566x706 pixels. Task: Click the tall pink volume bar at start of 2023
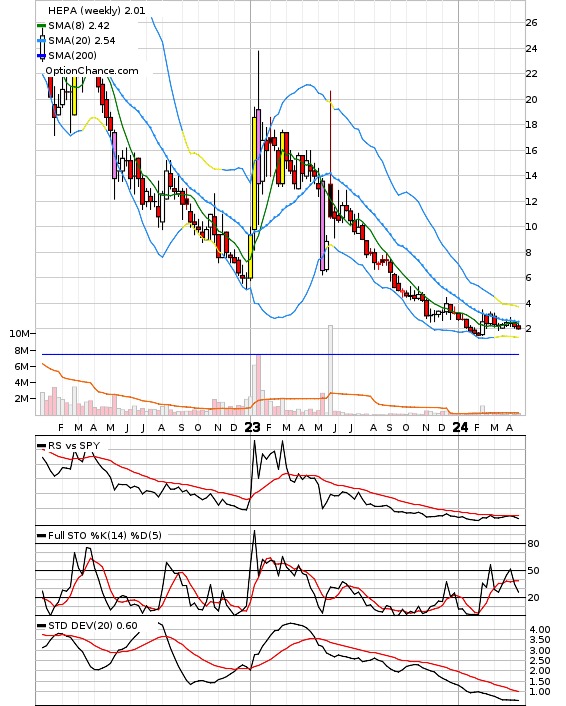click(258, 385)
